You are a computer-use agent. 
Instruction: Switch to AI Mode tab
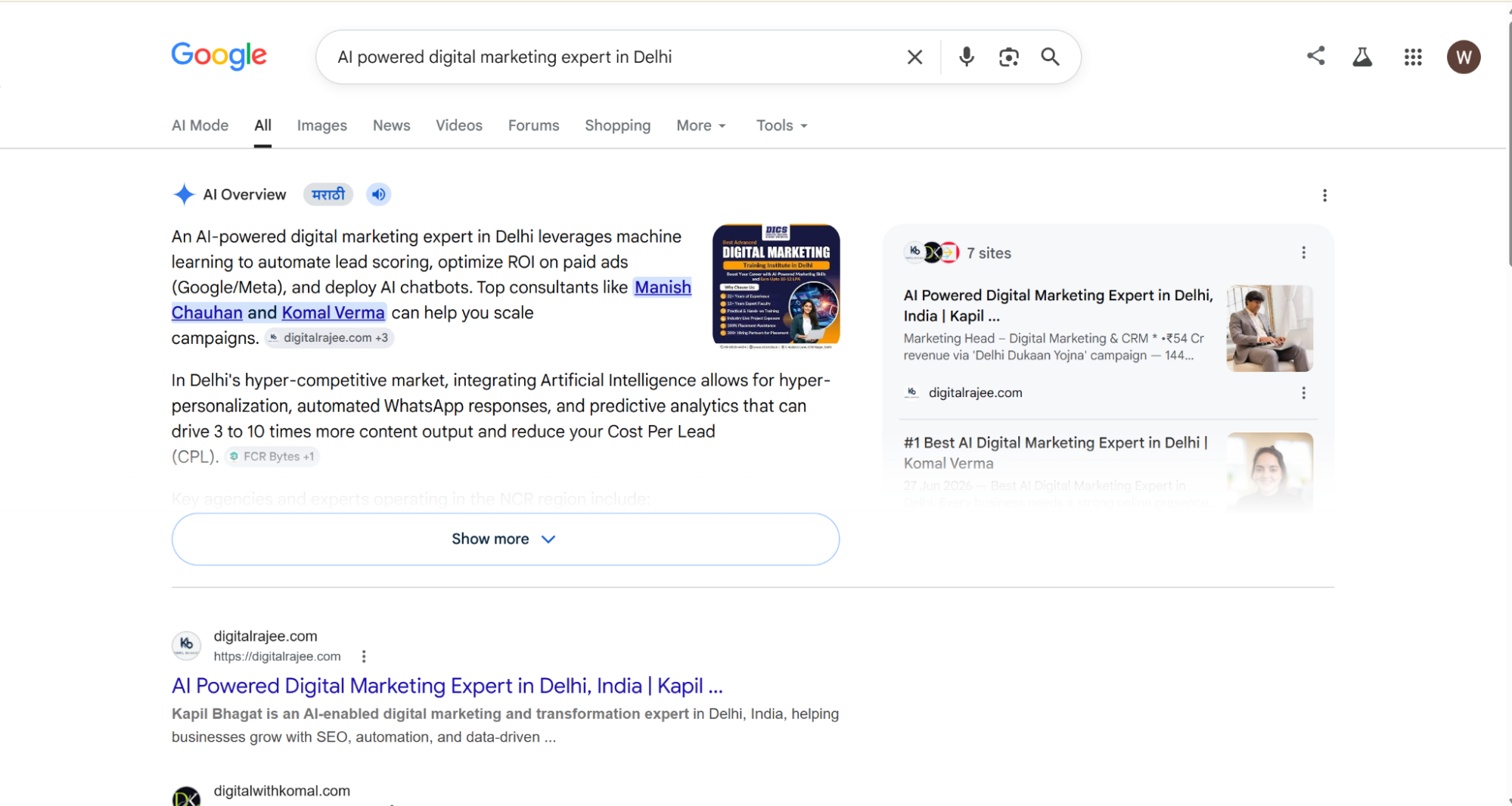click(x=200, y=126)
